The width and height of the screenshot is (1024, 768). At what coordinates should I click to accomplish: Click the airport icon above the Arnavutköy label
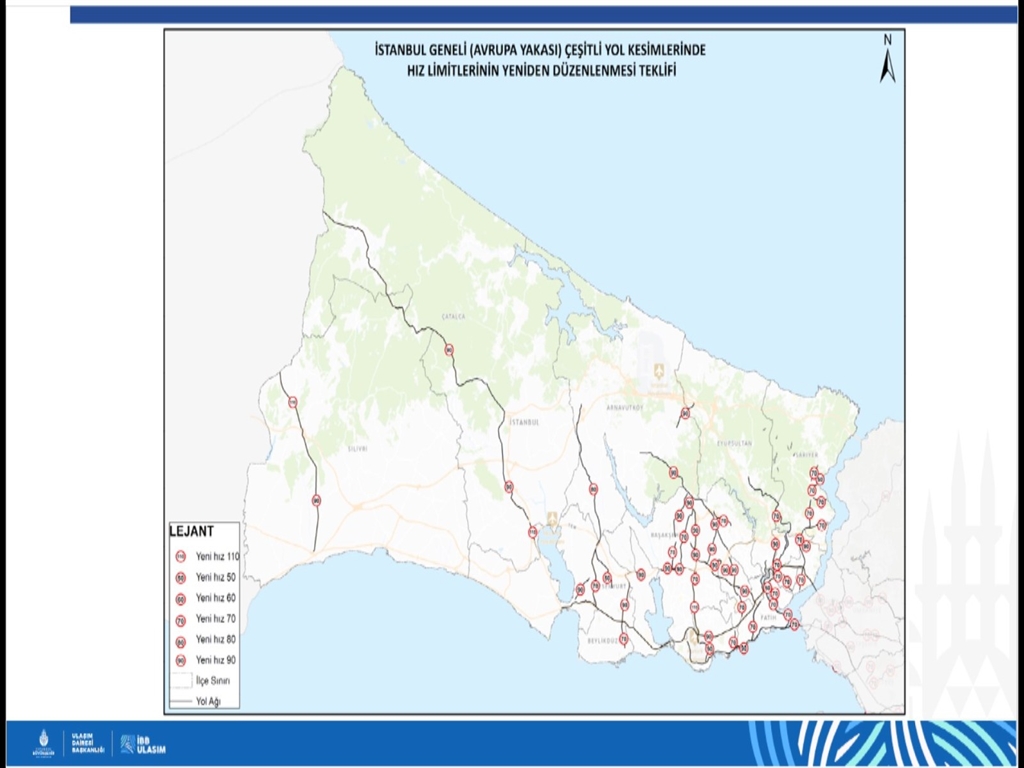[658, 371]
